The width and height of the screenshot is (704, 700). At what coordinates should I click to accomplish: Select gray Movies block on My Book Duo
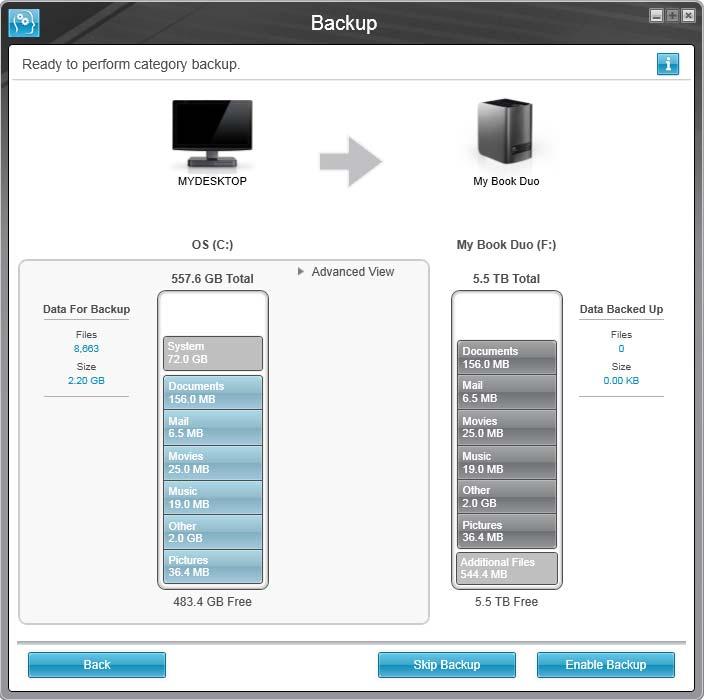[x=506, y=427]
